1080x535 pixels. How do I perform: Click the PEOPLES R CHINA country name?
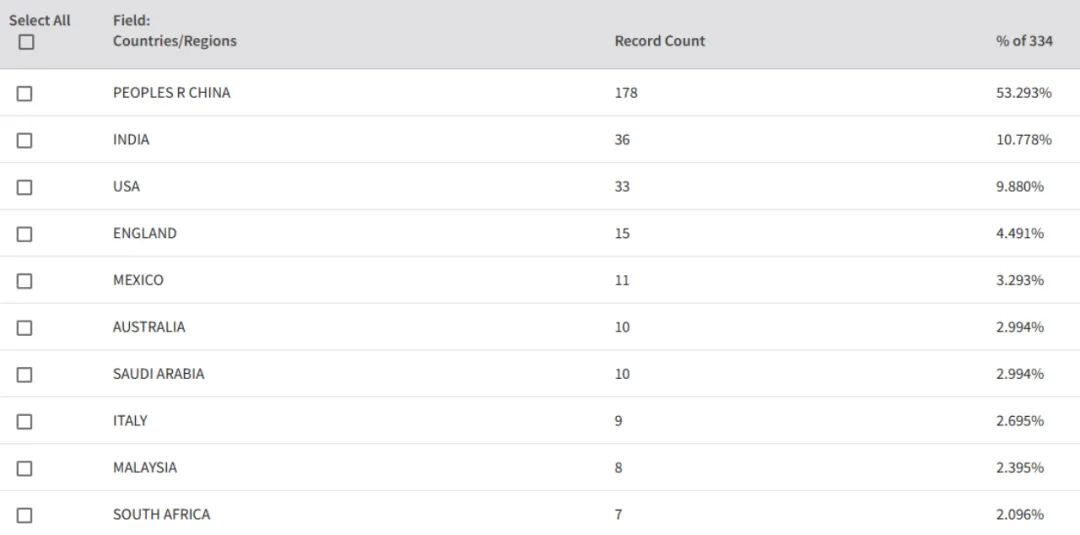172,92
